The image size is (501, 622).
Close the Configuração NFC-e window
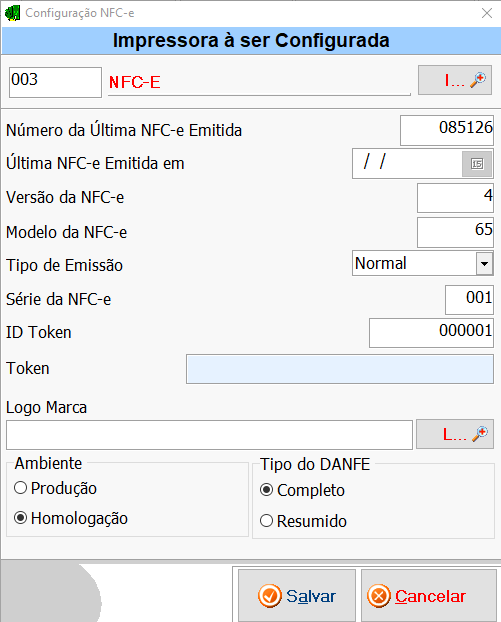487,13
